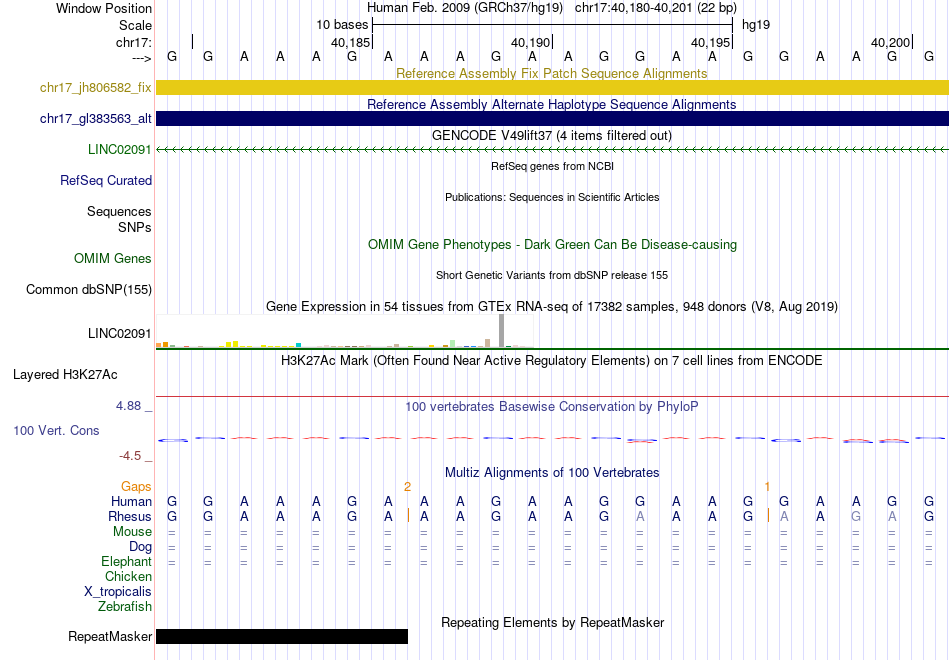Click the GENCODE V49lift37 track title
This screenshot has width=950, height=660.
tap(552, 135)
